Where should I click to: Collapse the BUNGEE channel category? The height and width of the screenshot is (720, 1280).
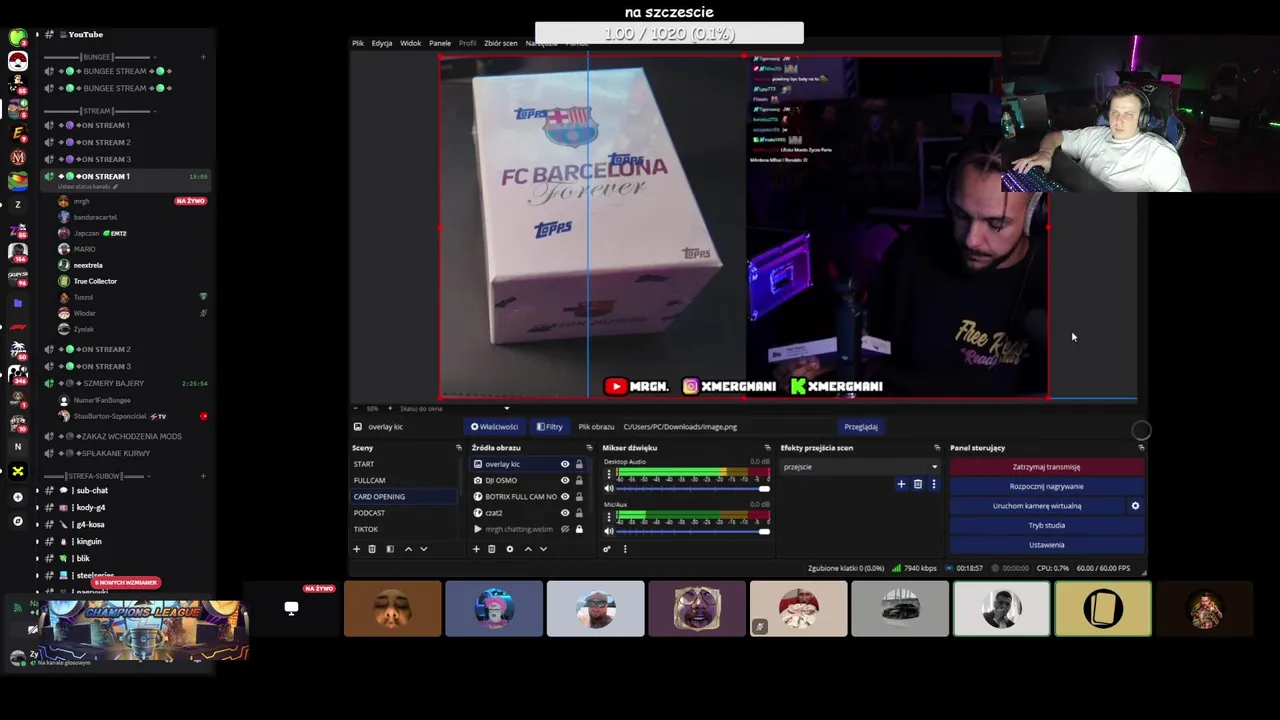pyautogui.click(x=97, y=57)
